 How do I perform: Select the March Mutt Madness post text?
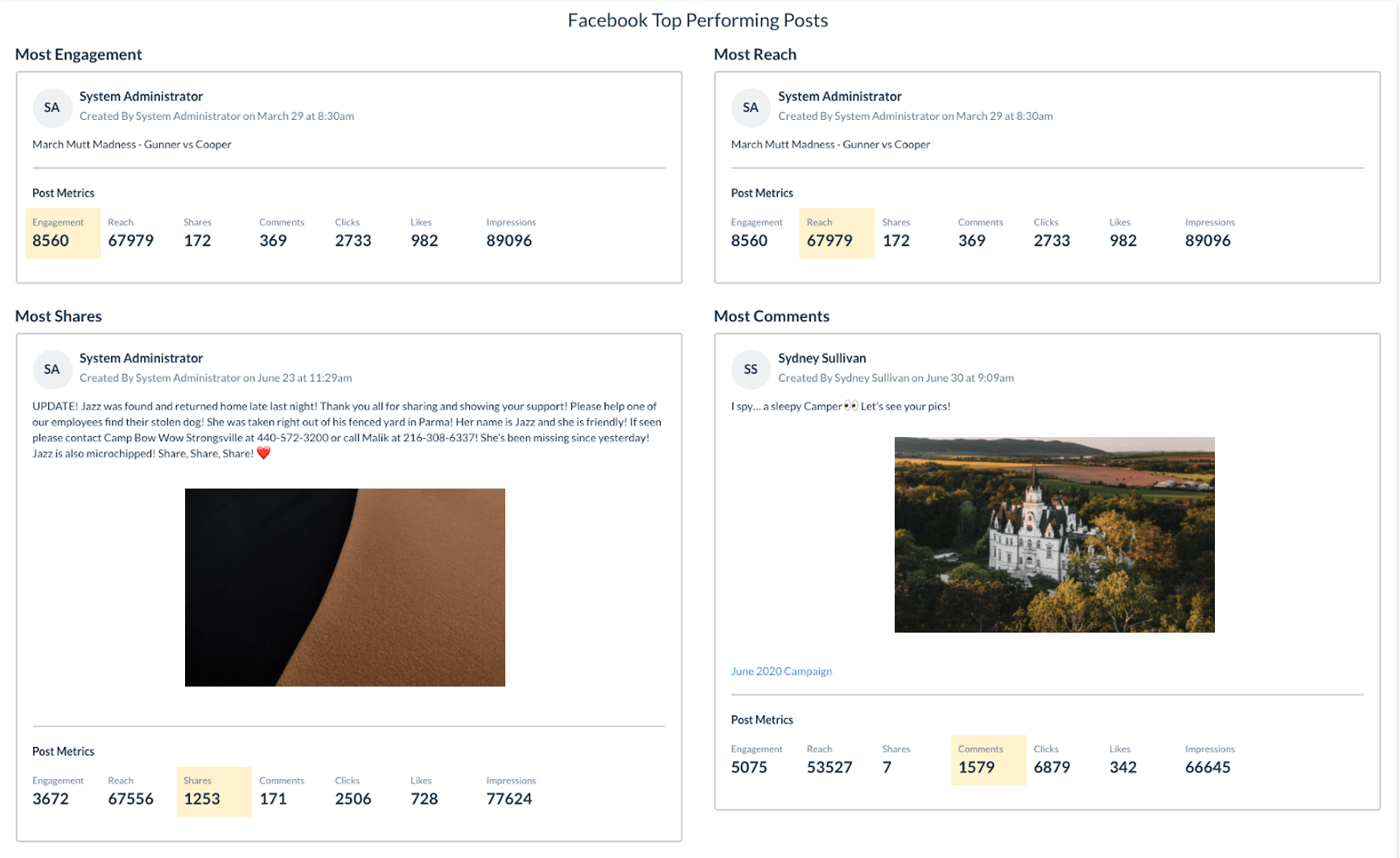pyautogui.click(x=131, y=144)
